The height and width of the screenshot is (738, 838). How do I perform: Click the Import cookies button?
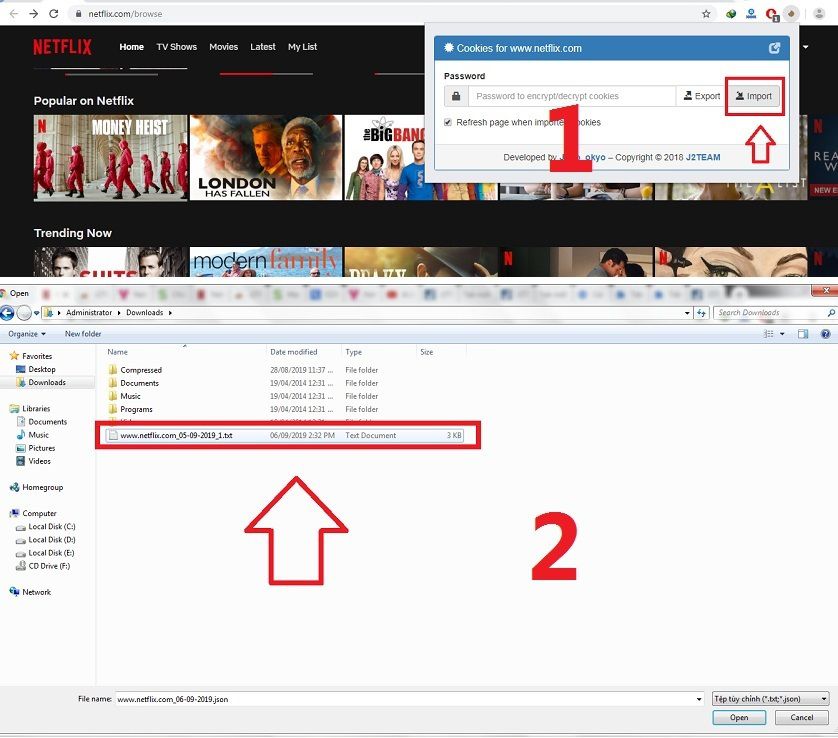tap(753, 96)
